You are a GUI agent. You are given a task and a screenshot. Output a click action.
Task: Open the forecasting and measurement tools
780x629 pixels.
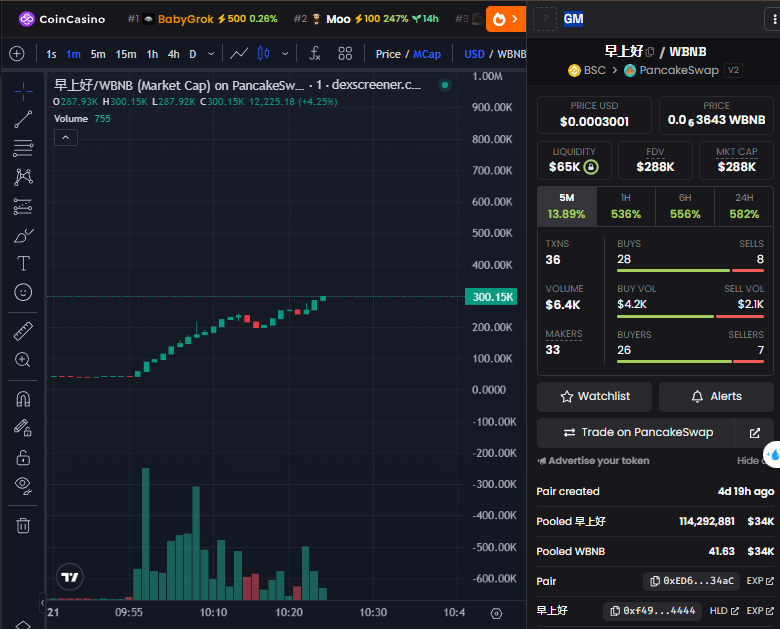click(23, 206)
